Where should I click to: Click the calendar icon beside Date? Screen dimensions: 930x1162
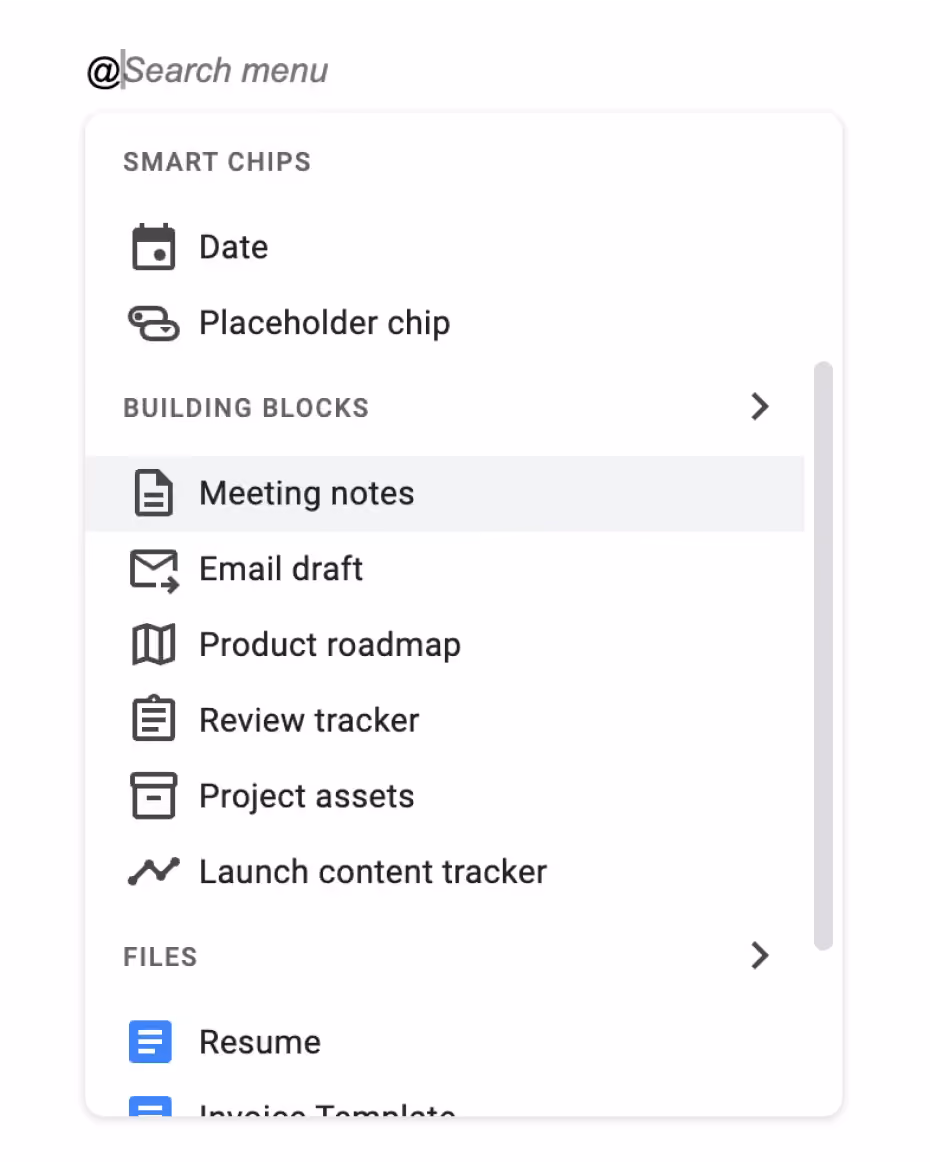point(153,247)
